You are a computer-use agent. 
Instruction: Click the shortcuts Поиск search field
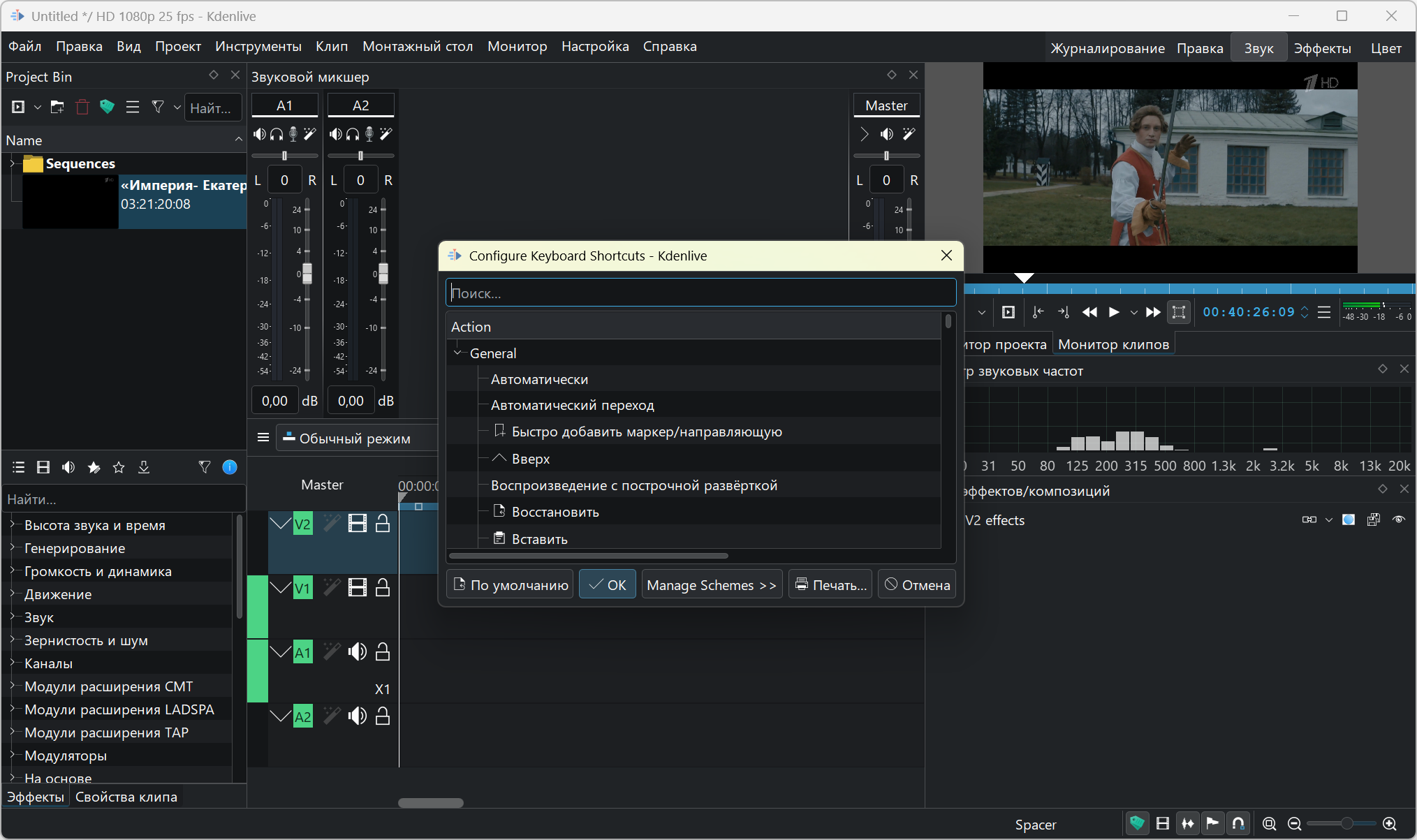tap(700, 293)
